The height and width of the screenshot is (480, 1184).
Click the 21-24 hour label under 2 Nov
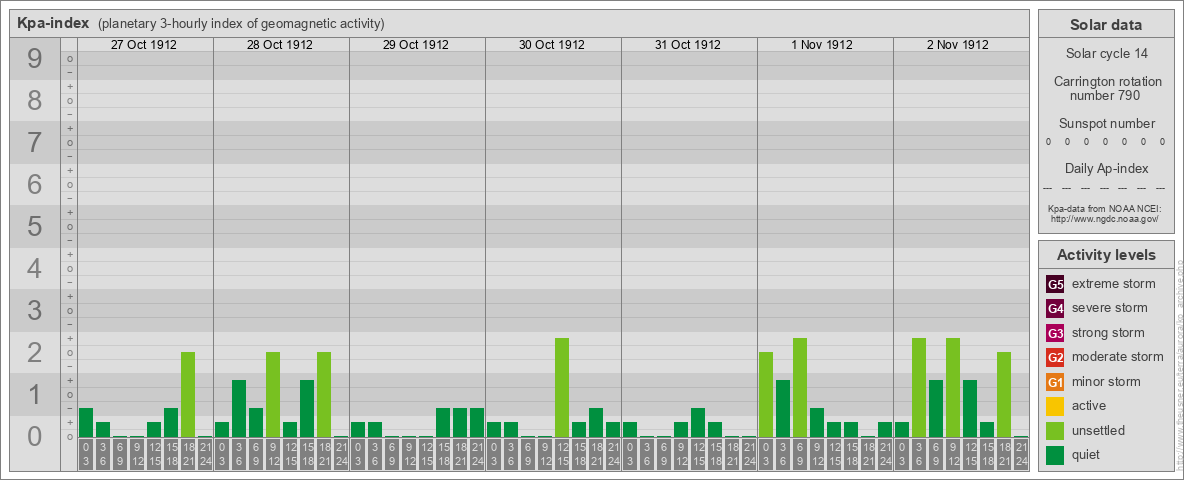(1021, 455)
